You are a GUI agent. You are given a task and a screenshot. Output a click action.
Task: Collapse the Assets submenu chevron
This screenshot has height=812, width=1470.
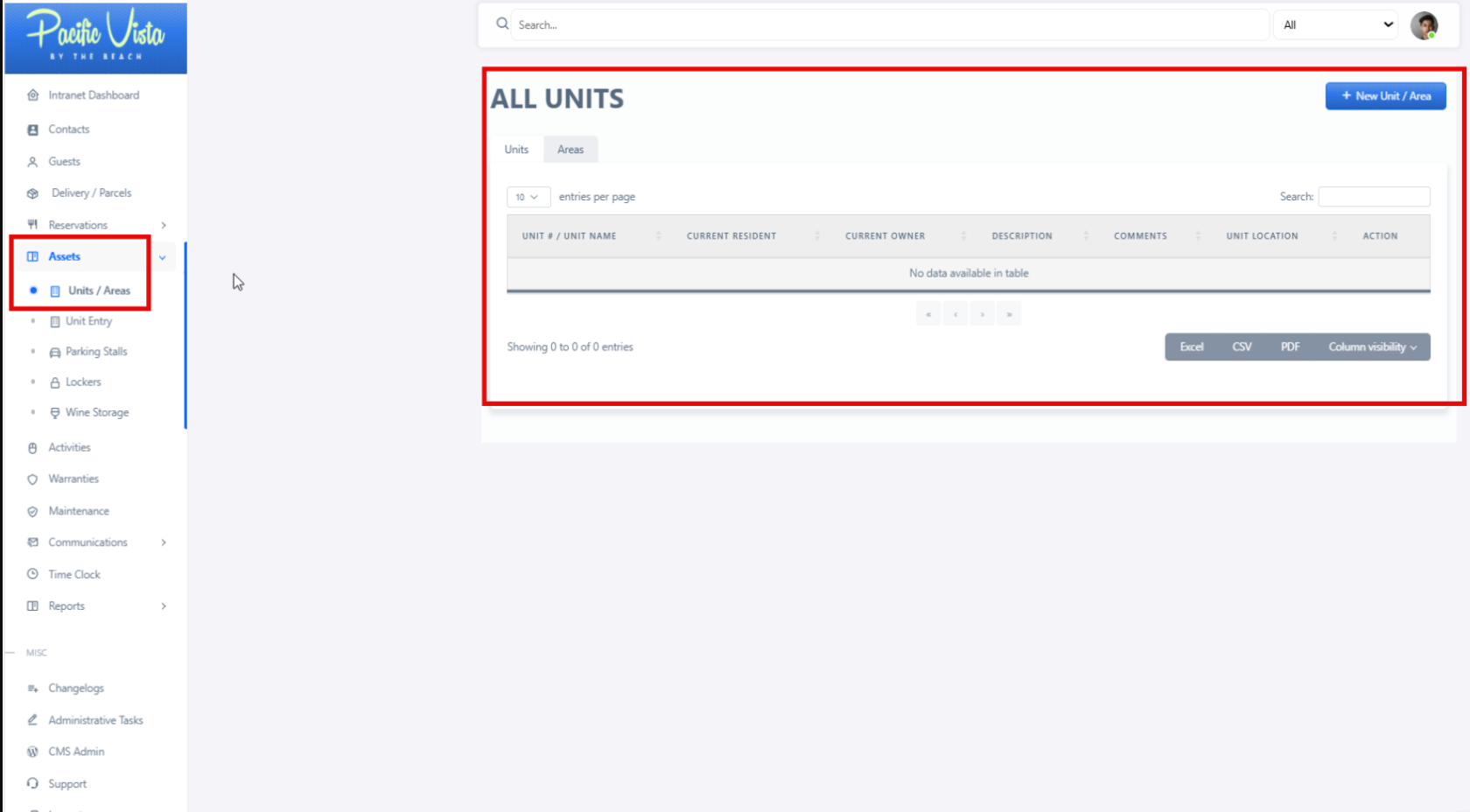163,257
